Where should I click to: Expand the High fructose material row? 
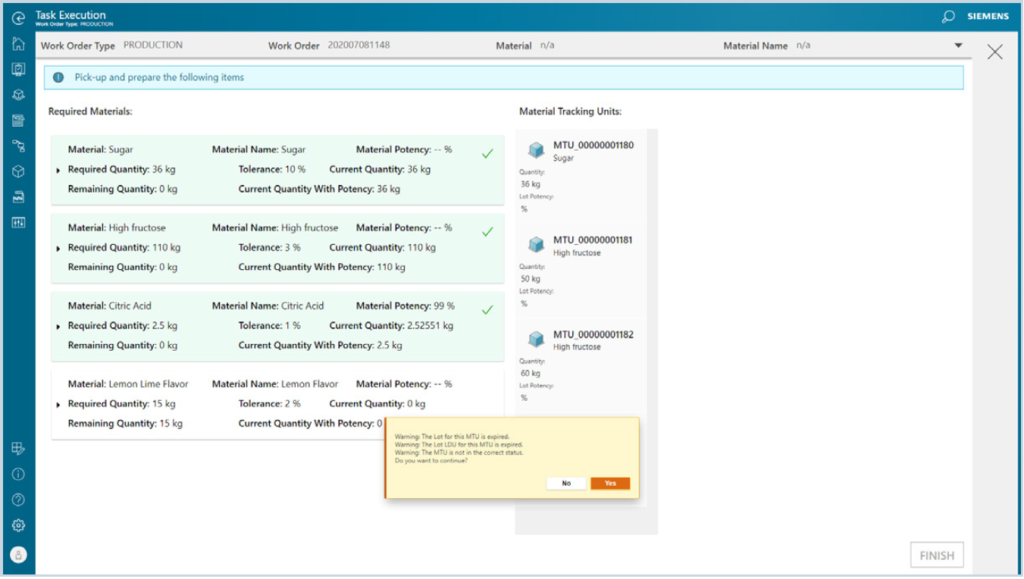(58, 248)
